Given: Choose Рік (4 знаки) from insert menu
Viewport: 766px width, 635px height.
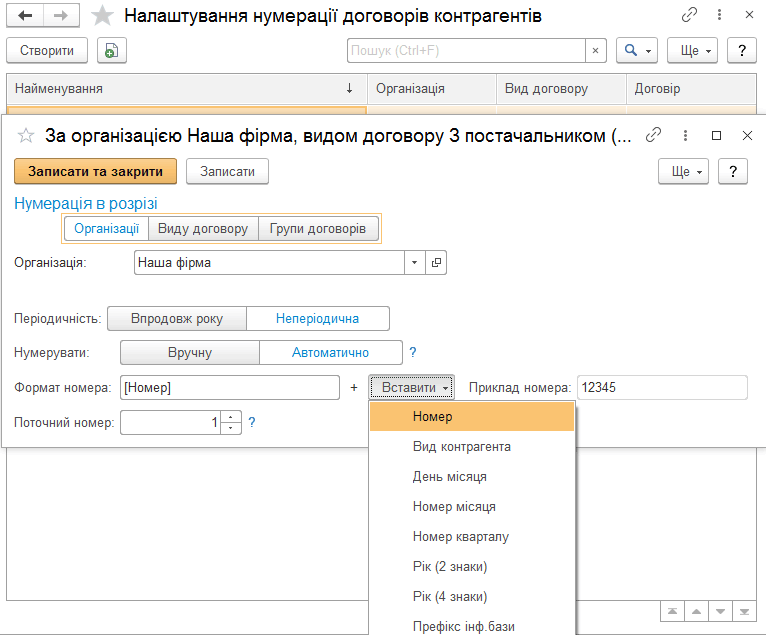Looking at the screenshot, I should point(472,596).
